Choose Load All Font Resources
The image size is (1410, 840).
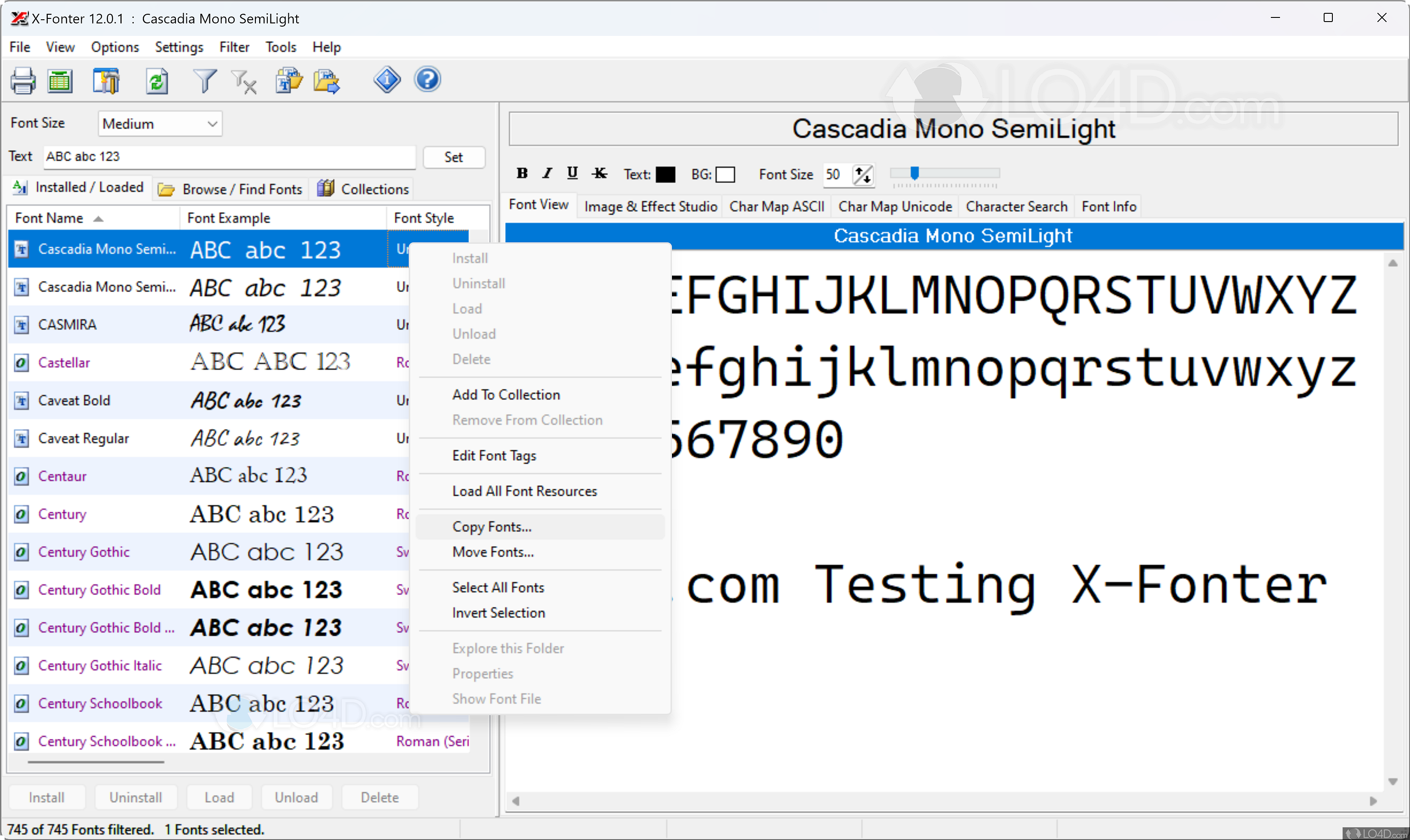click(540, 491)
